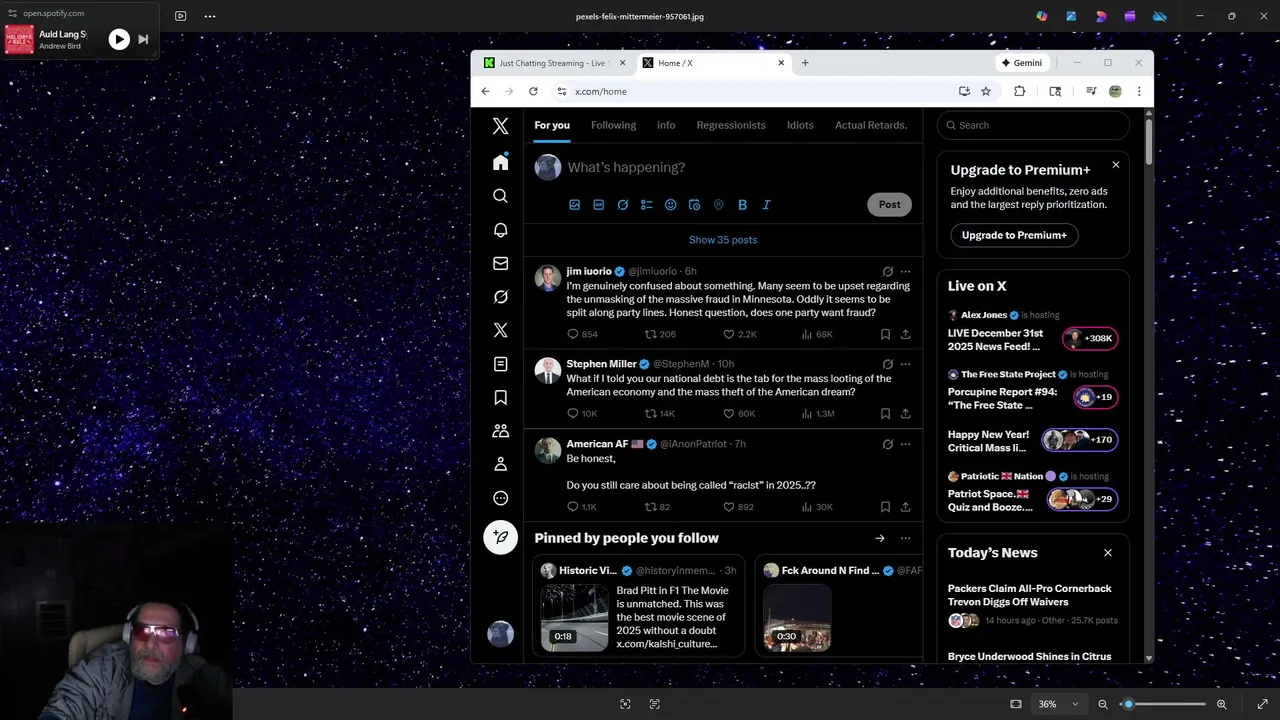Image resolution: width=1280 pixels, height=720 pixels.
Task: Switch to Info tab
Action: tap(666, 125)
